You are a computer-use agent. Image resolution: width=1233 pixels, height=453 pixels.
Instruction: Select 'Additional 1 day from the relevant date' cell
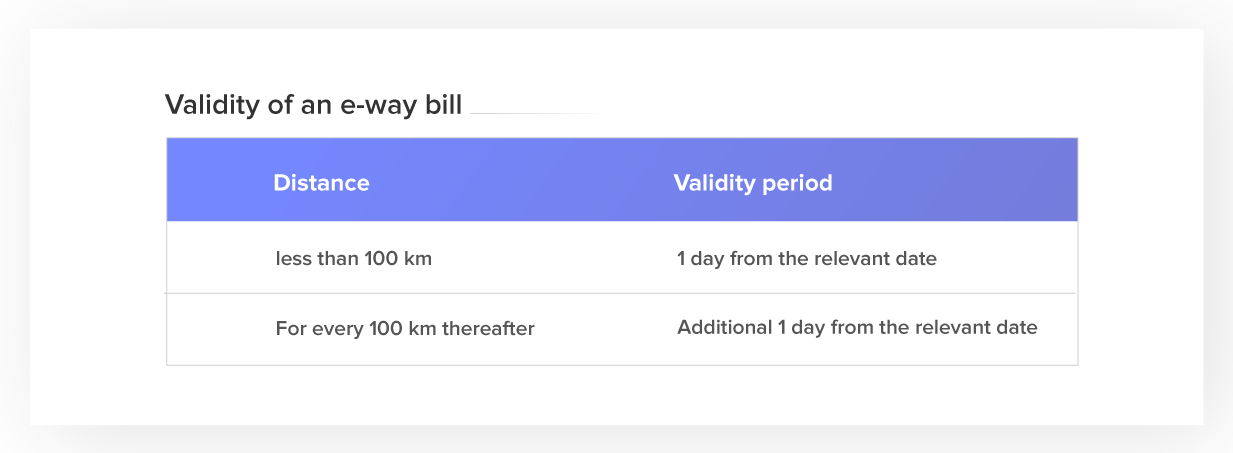pyautogui.click(x=857, y=327)
